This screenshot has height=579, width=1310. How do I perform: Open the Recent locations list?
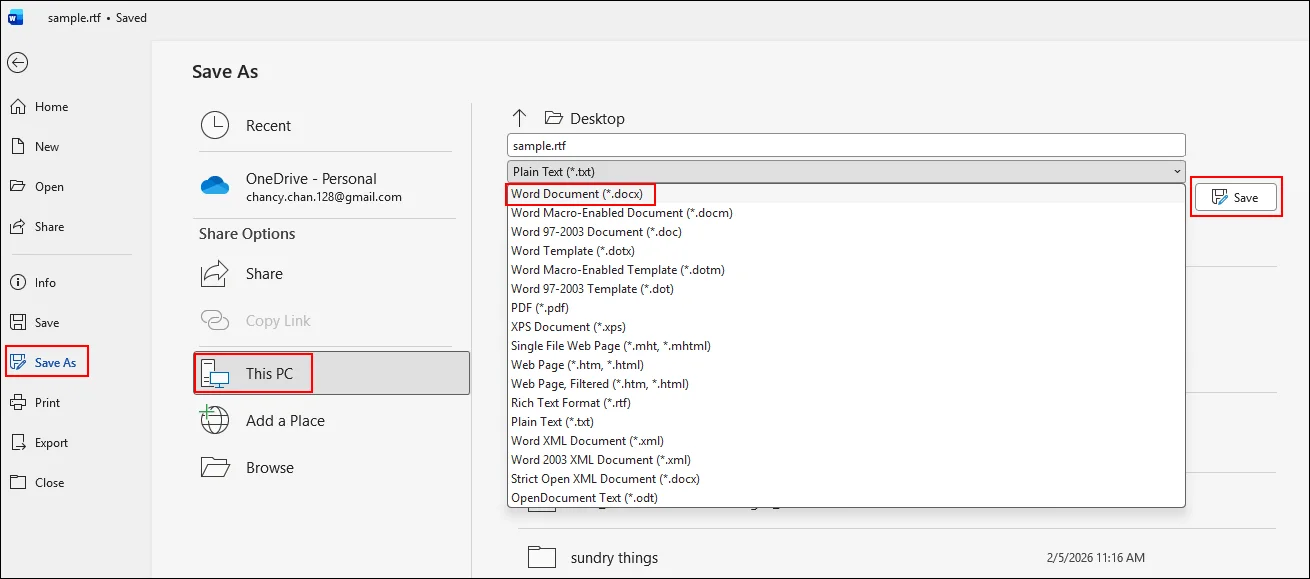(x=324, y=126)
